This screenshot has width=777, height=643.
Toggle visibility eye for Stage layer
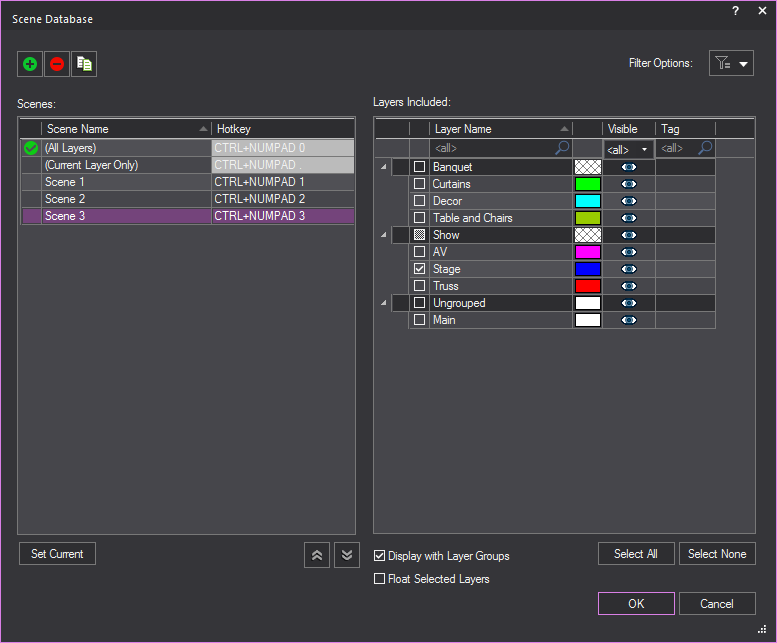point(629,269)
